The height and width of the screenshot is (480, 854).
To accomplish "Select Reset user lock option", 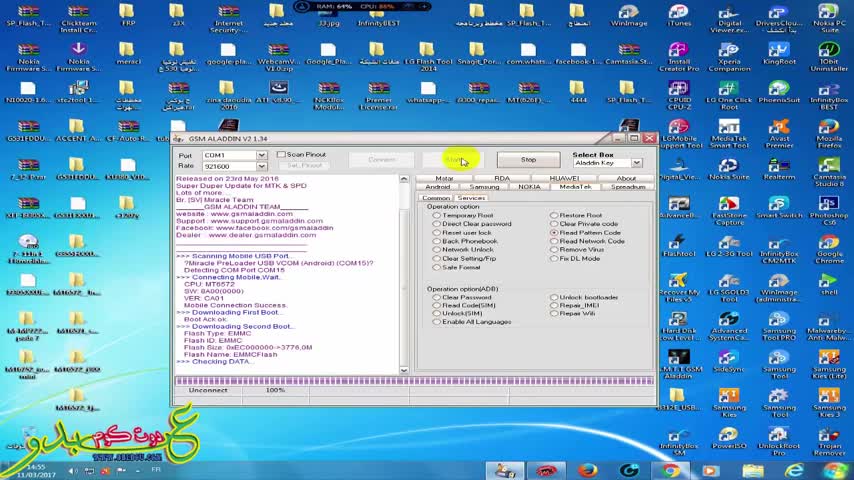I will tap(436, 233).
